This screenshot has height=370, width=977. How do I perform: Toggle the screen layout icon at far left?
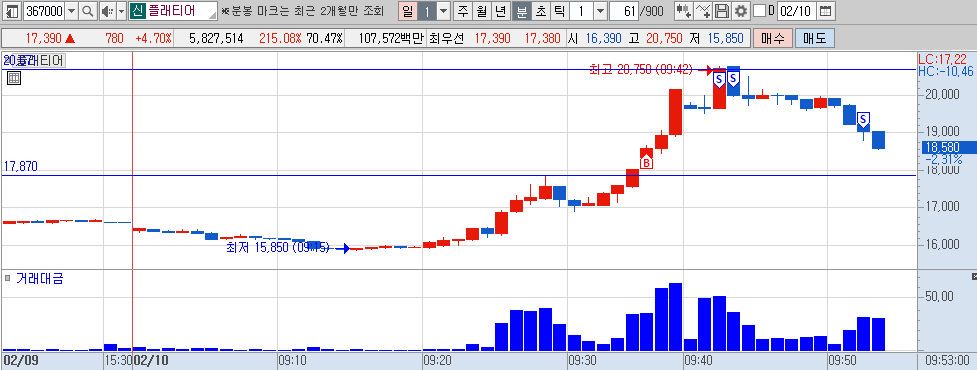point(11,11)
